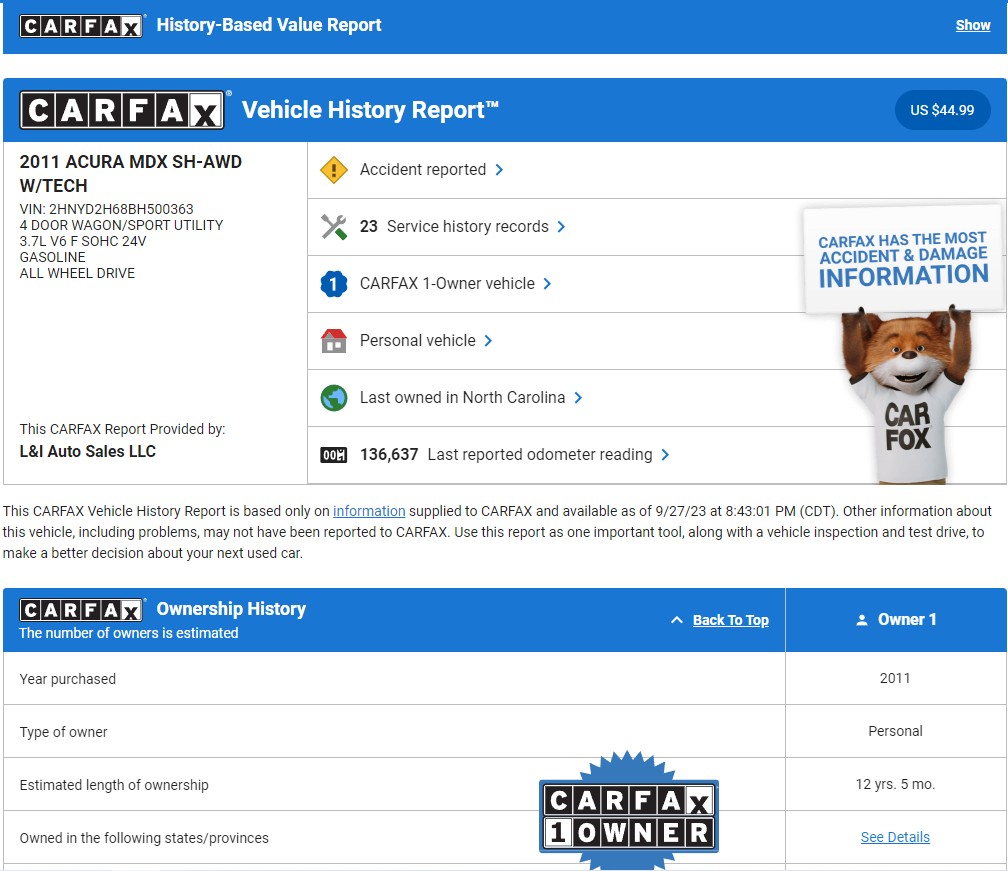1008x871 pixels.
Task: Click the L&I Auto Sales LLC provider name
Action: pos(87,451)
